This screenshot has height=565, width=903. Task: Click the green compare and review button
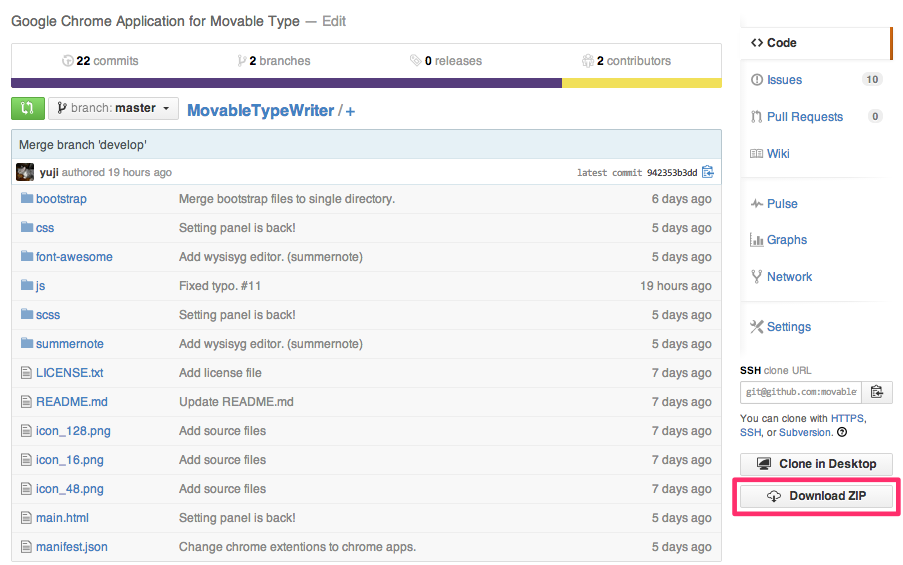tap(28, 108)
